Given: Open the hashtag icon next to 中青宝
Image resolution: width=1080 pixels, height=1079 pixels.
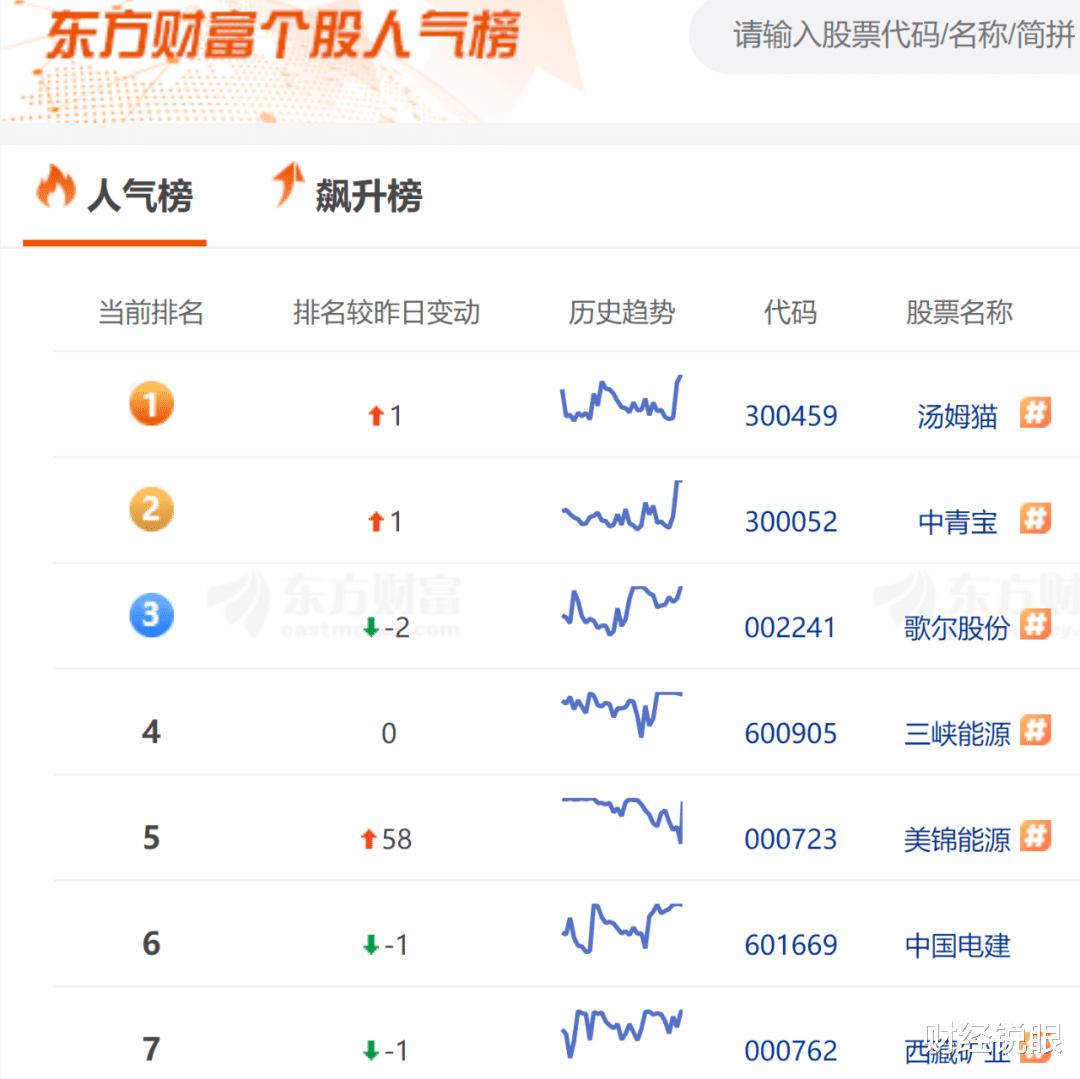Looking at the screenshot, I should click(1035, 518).
